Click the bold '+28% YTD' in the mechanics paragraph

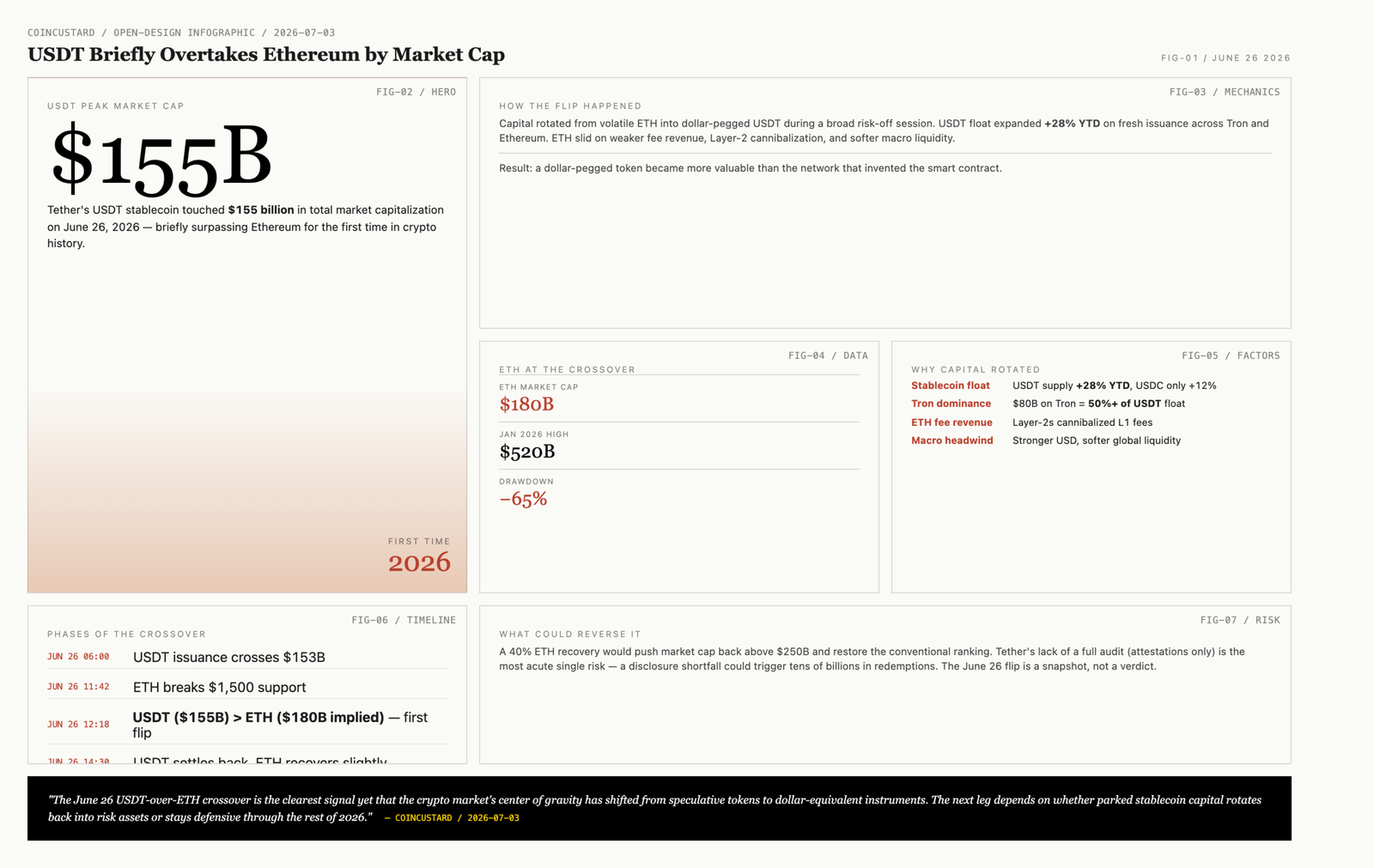tap(1072, 124)
